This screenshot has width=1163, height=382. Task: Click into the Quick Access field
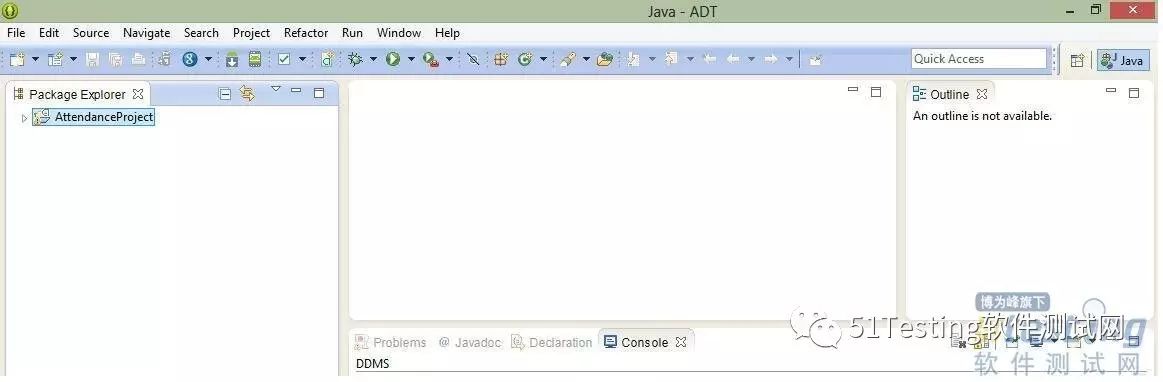coord(978,59)
